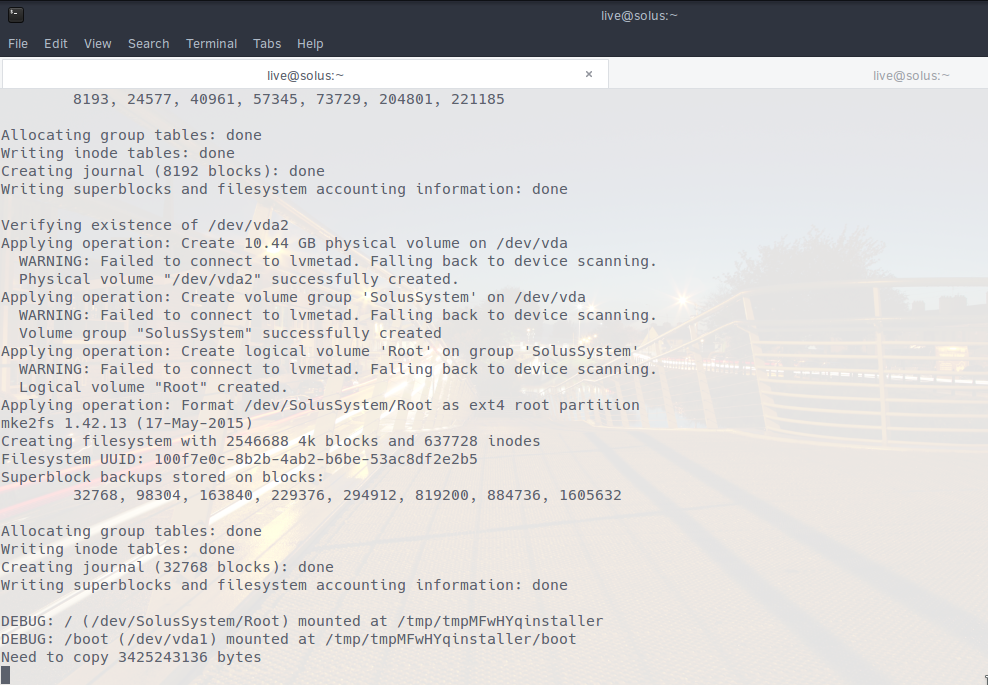Click the superblock list starting with 32768
This screenshot has height=685, width=988.
tap(347, 495)
